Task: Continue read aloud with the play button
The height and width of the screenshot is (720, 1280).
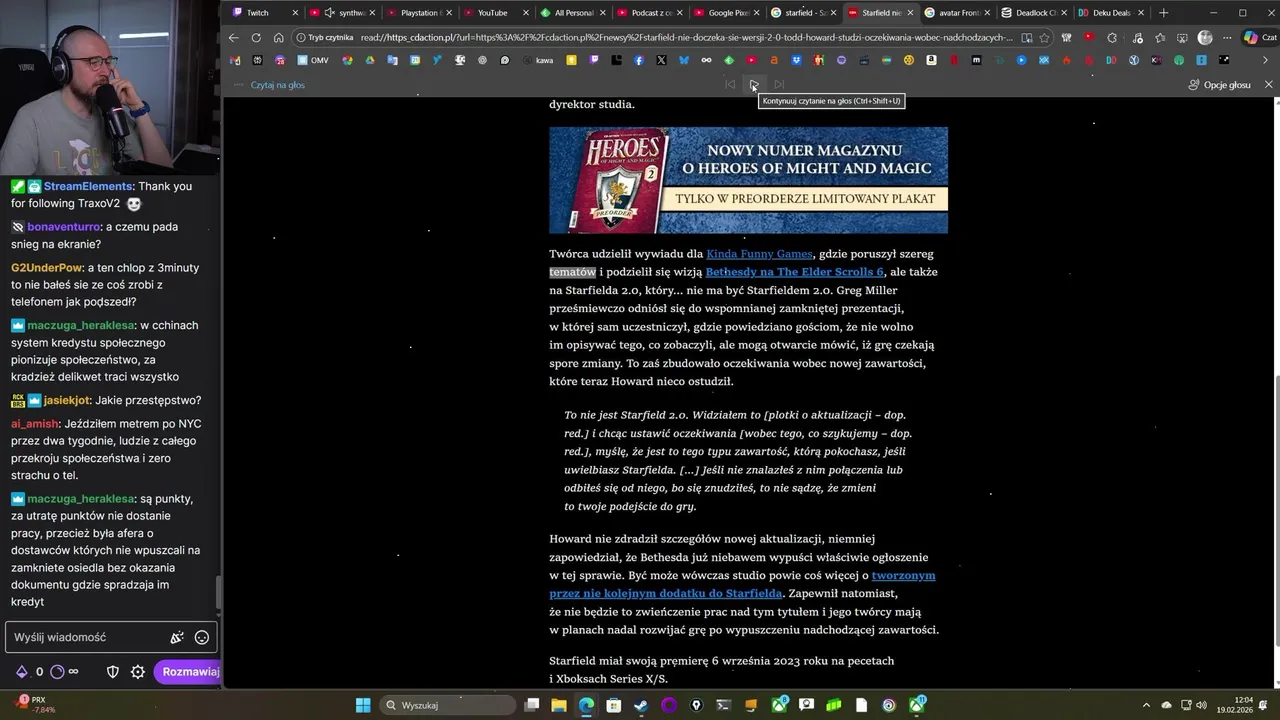Action: pos(754,85)
